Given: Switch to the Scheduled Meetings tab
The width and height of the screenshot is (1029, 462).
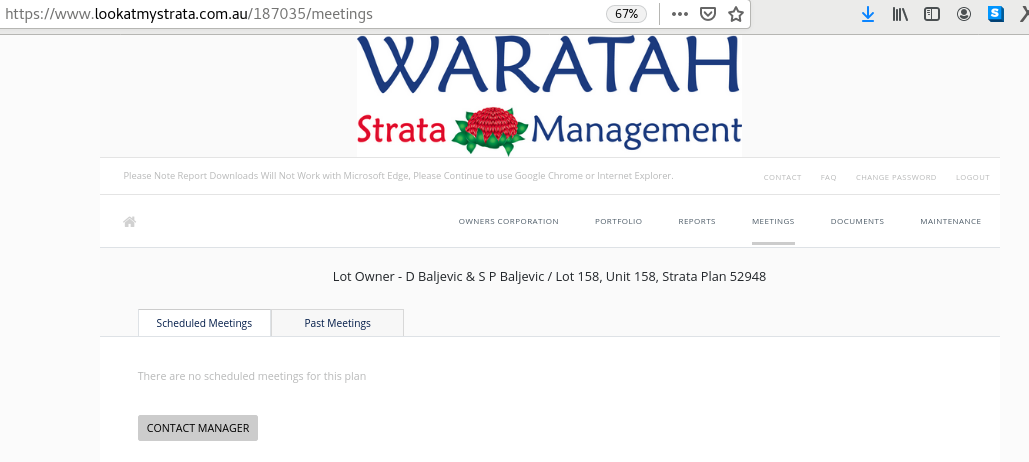Looking at the screenshot, I should [x=204, y=323].
